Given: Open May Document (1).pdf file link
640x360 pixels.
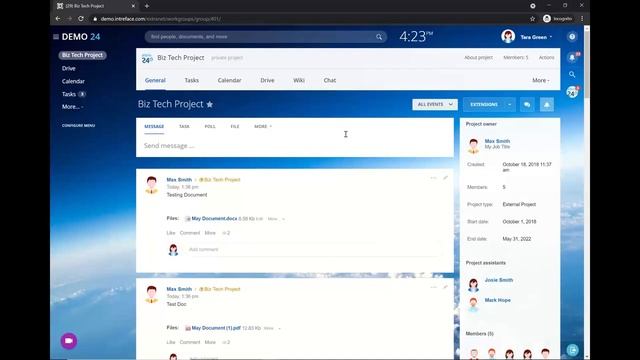Looking at the screenshot, I should 216,328.
